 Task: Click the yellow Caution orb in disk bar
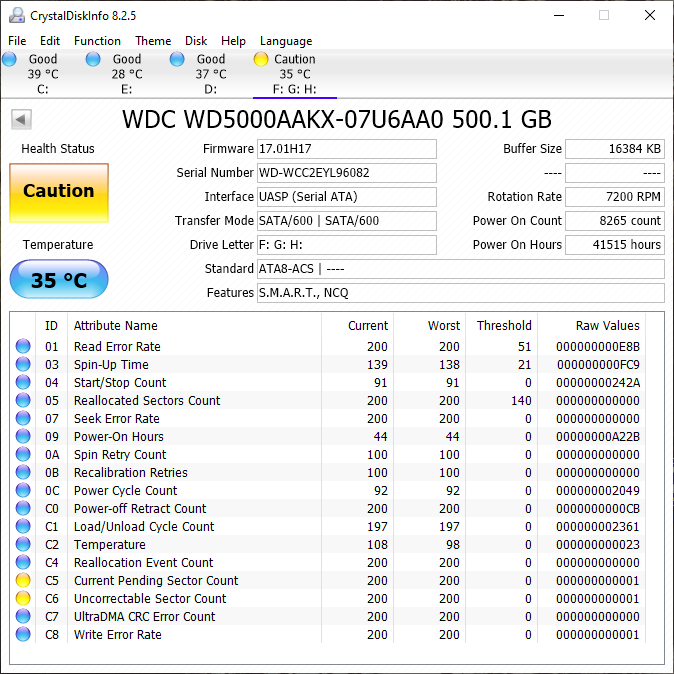[261, 59]
